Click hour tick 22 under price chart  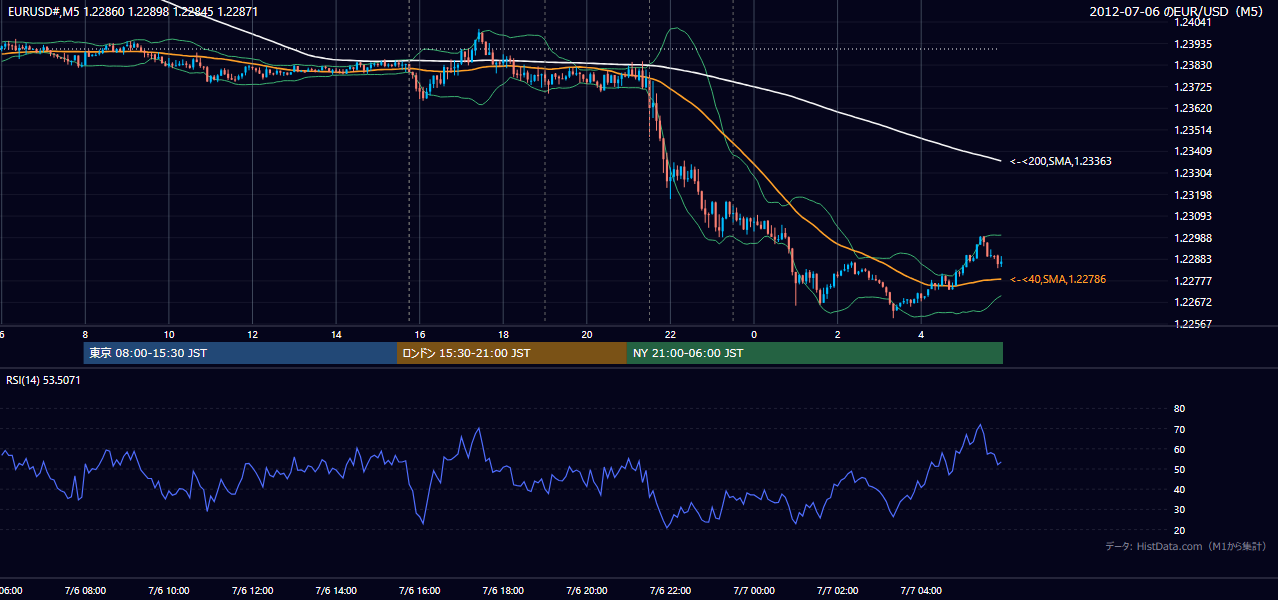670,334
